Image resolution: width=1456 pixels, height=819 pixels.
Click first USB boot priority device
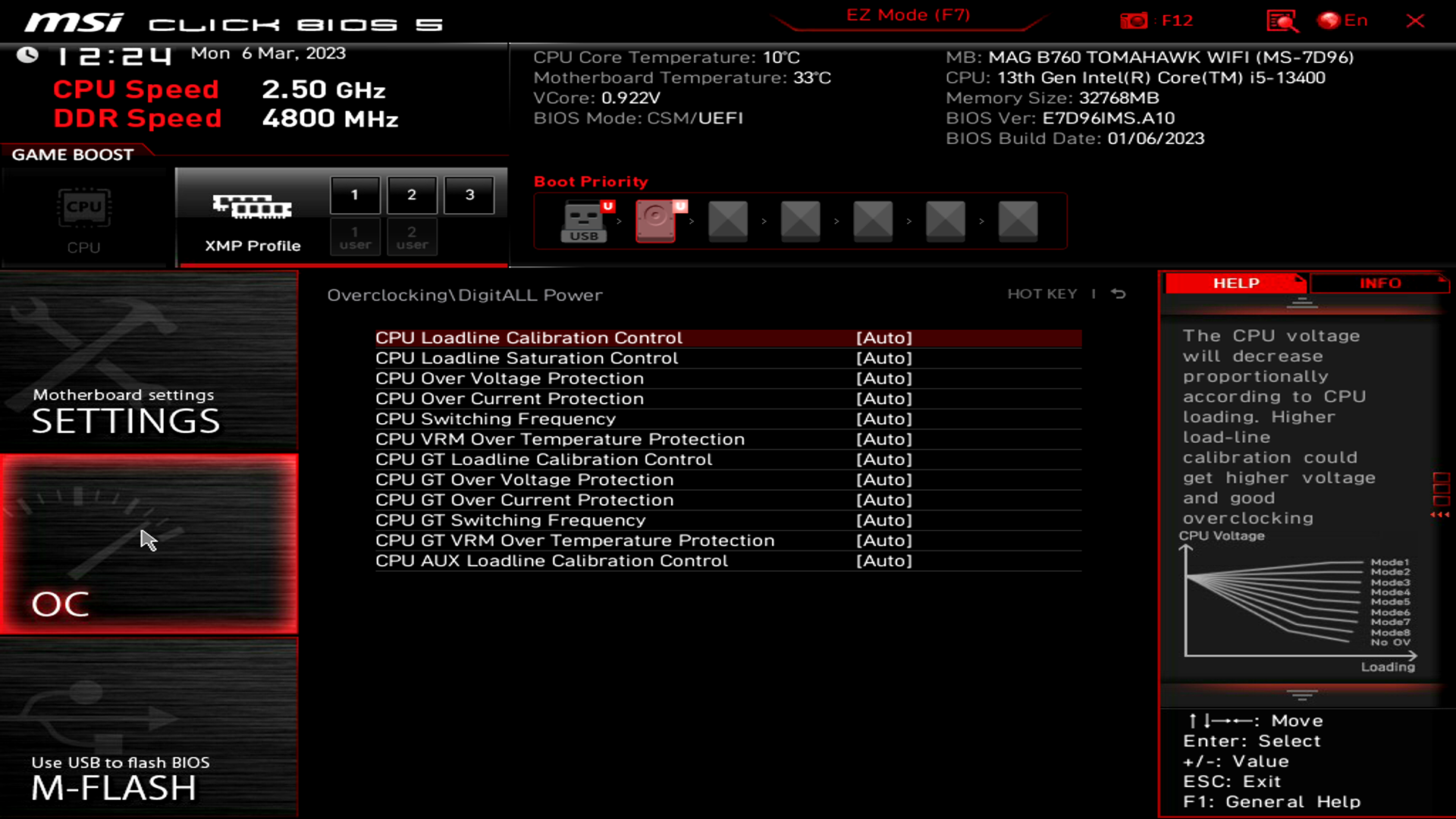[x=584, y=220]
